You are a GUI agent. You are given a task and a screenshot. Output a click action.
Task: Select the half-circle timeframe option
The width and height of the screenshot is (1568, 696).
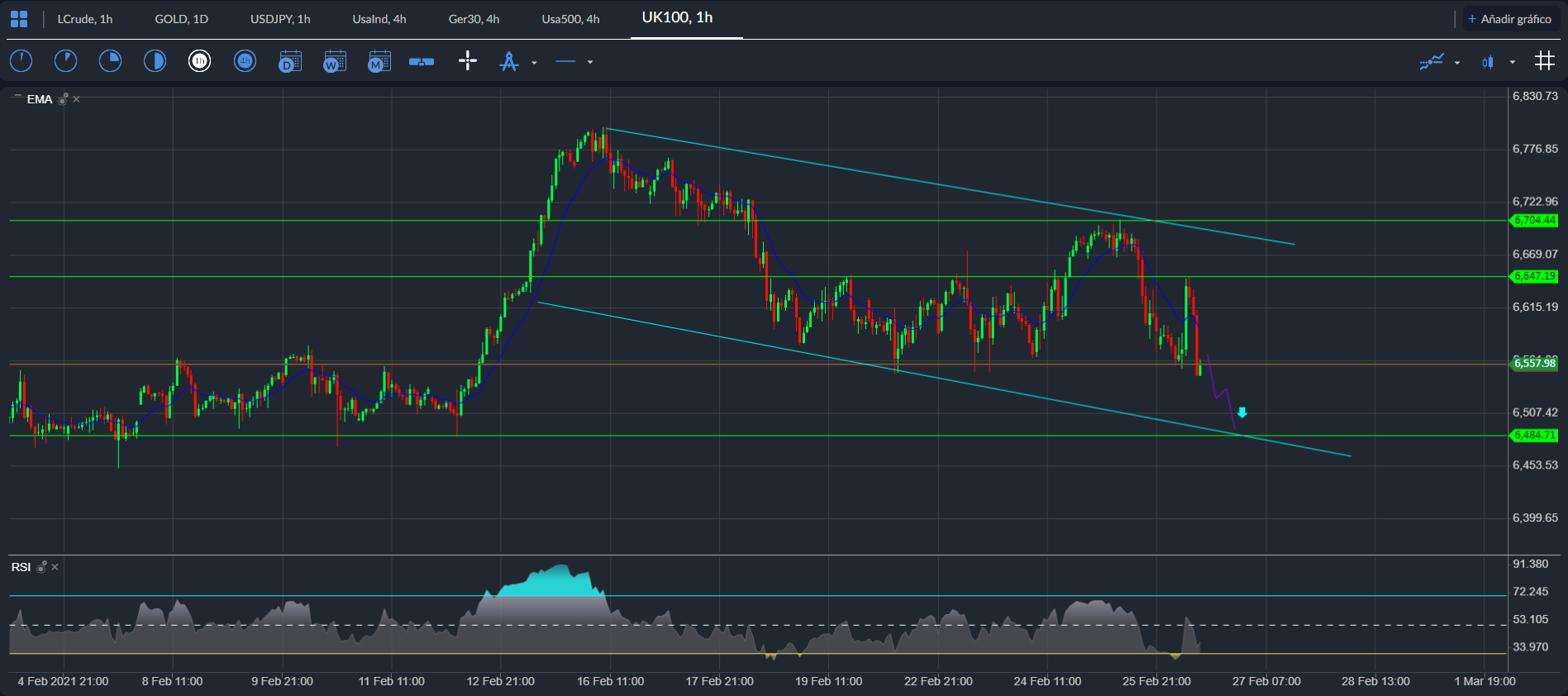(155, 61)
